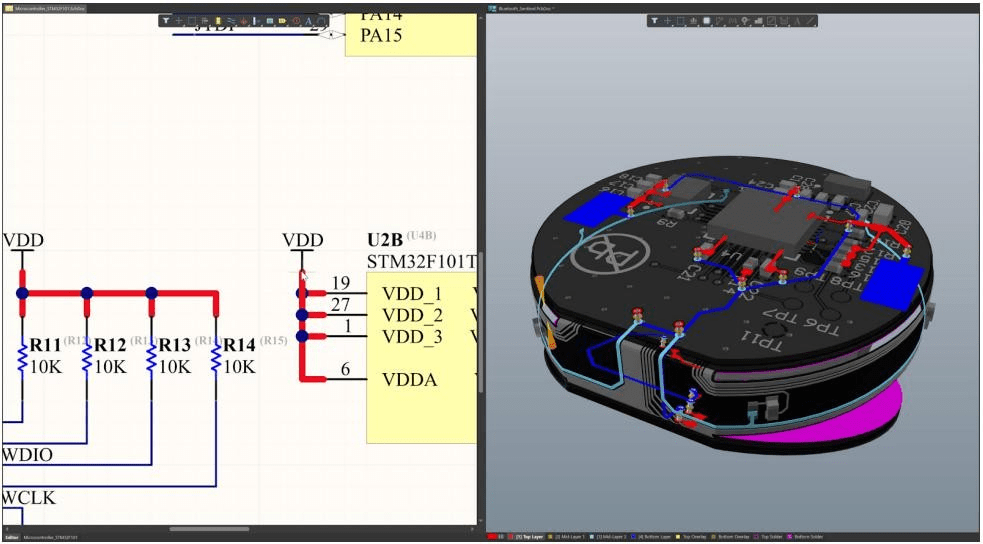Screen dimensions: 983x544
Task: Toggle the Top Layer tab in layer bar
Action: (x=526, y=537)
